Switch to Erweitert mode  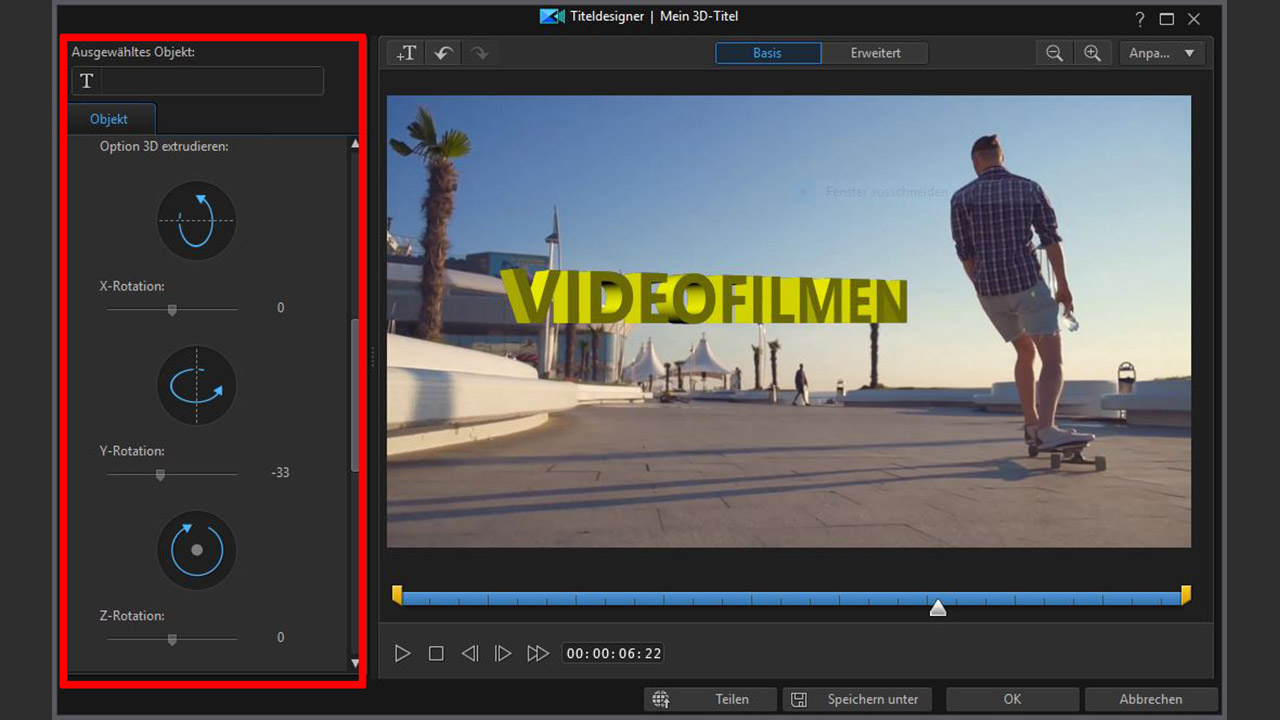875,53
